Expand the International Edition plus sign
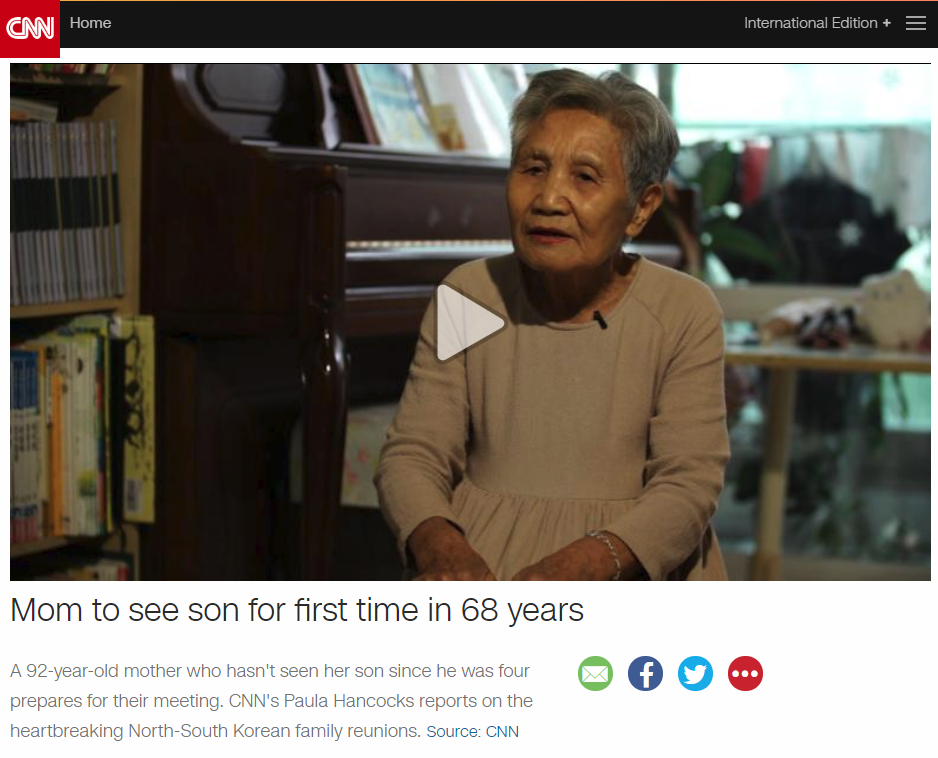The height and width of the screenshot is (758, 938). [887, 23]
